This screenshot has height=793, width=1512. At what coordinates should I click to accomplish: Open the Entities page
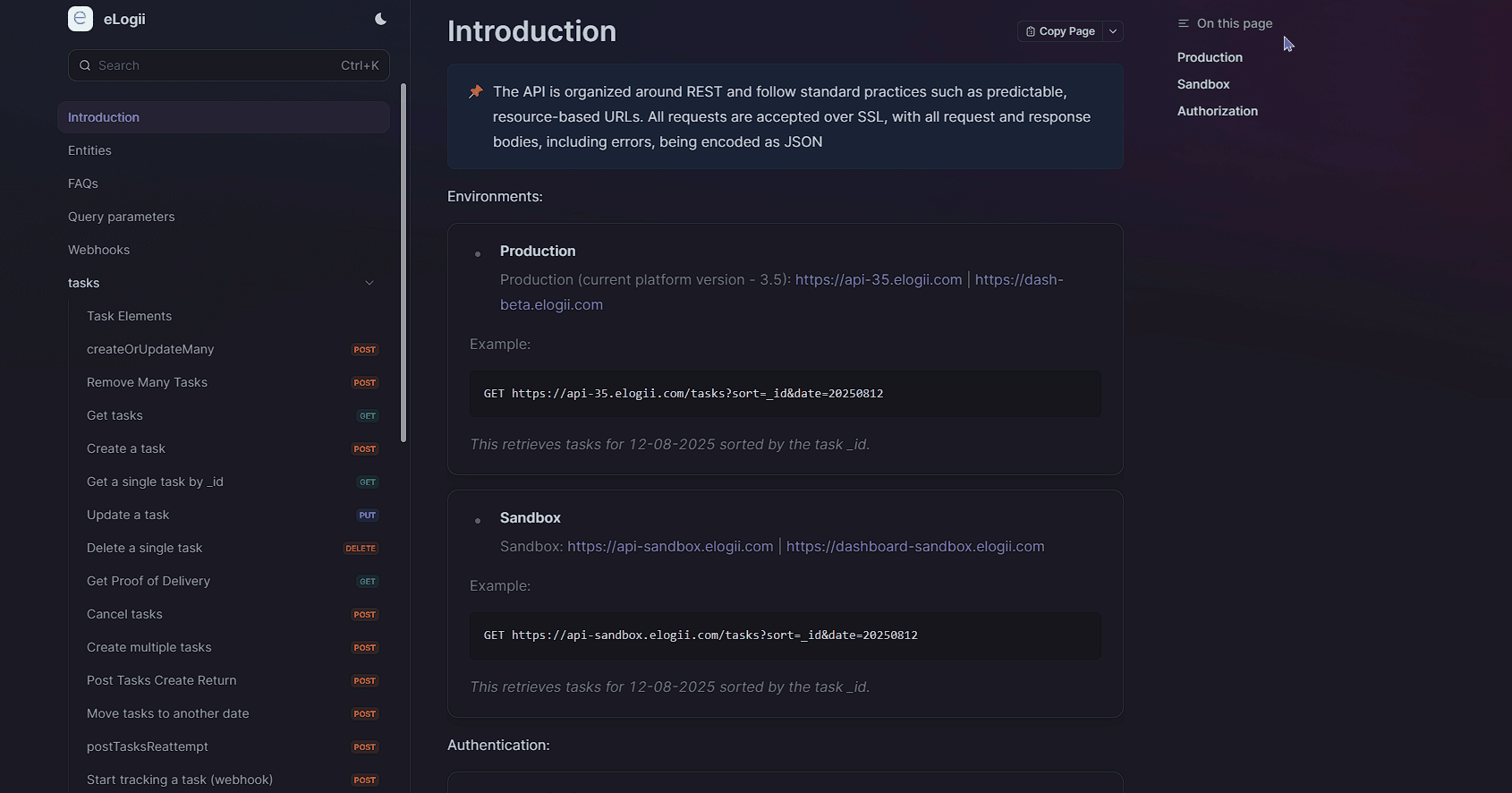(89, 150)
